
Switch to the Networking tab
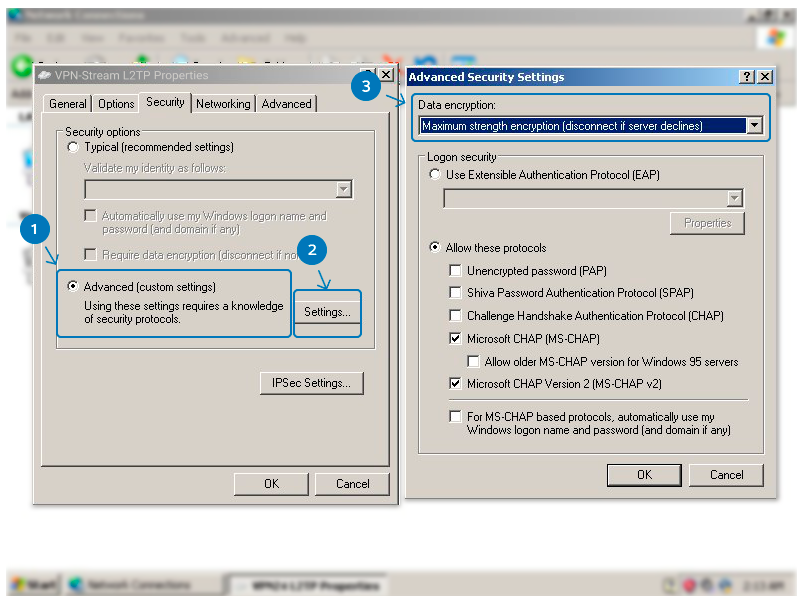pyautogui.click(x=223, y=104)
